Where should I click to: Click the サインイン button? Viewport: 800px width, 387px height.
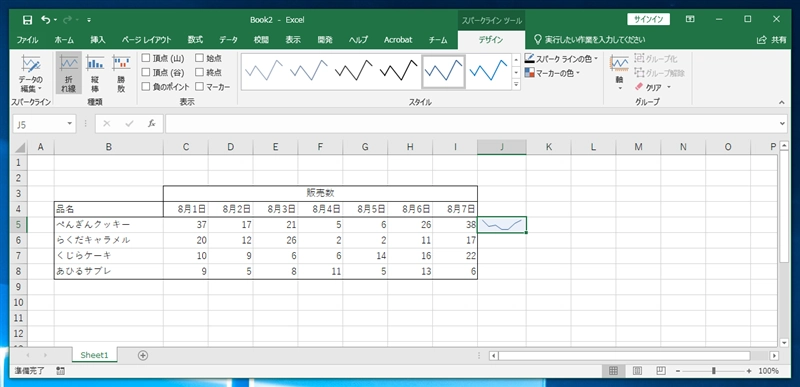(x=648, y=19)
